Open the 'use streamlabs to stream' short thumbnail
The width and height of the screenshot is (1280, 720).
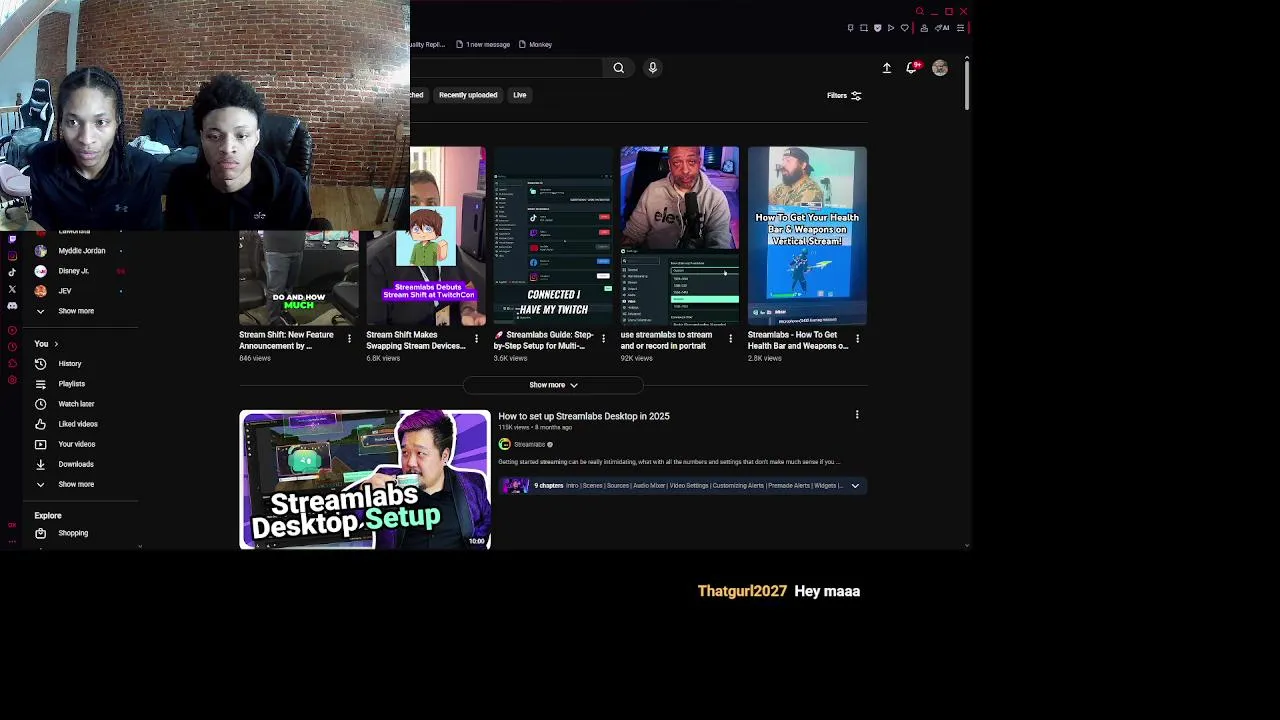click(x=680, y=236)
